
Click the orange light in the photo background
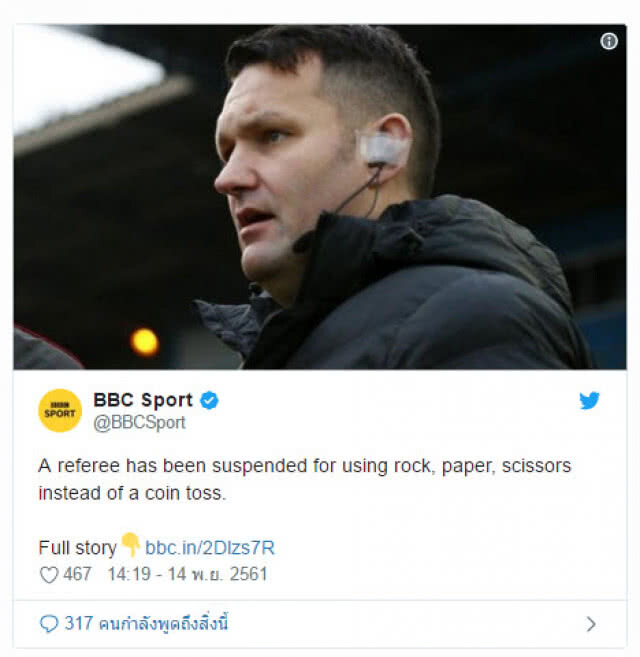click(x=145, y=341)
